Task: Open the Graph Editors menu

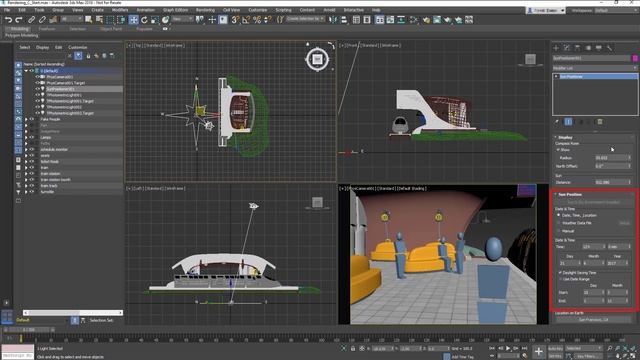Action: [176, 10]
